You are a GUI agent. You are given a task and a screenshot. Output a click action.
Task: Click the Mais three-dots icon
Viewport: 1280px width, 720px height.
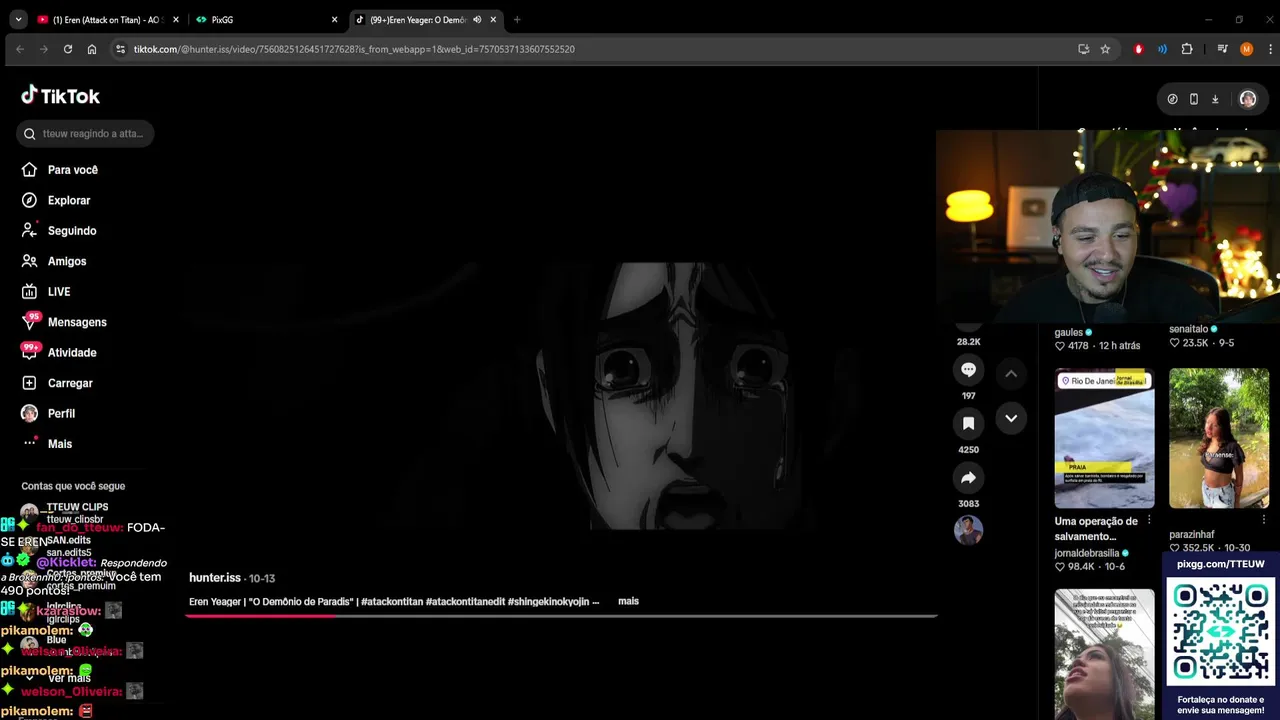[29, 443]
